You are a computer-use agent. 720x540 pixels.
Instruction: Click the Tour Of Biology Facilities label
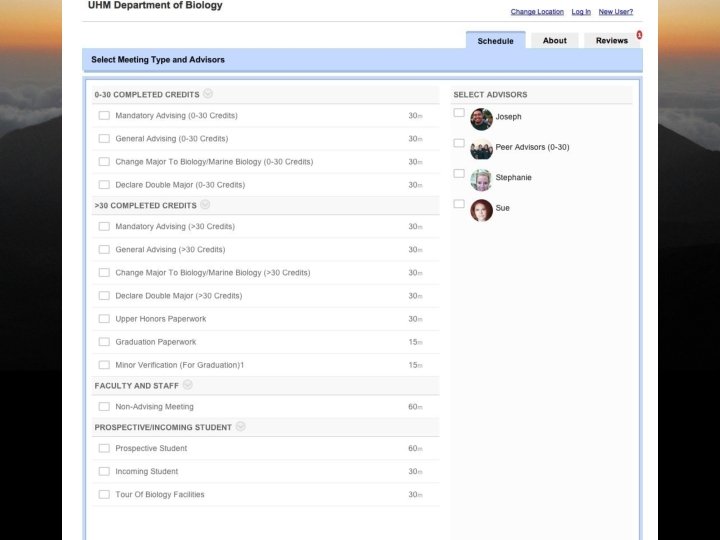coord(160,495)
